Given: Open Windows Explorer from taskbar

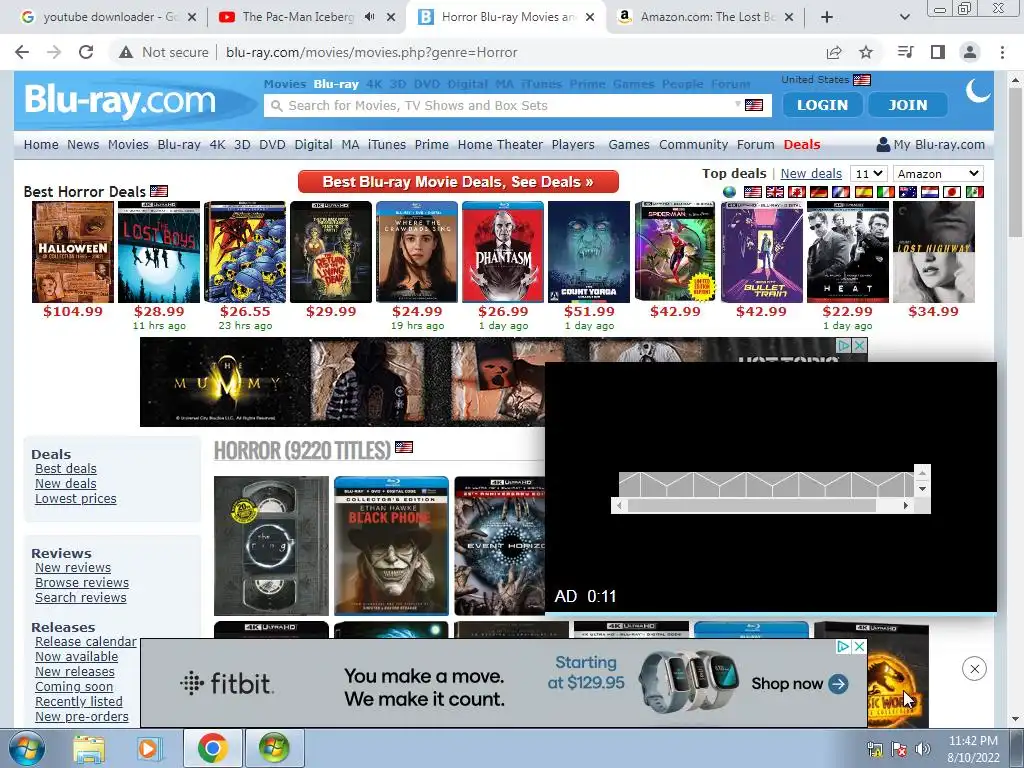Looking at the screenshot, I should coord(89,748).
